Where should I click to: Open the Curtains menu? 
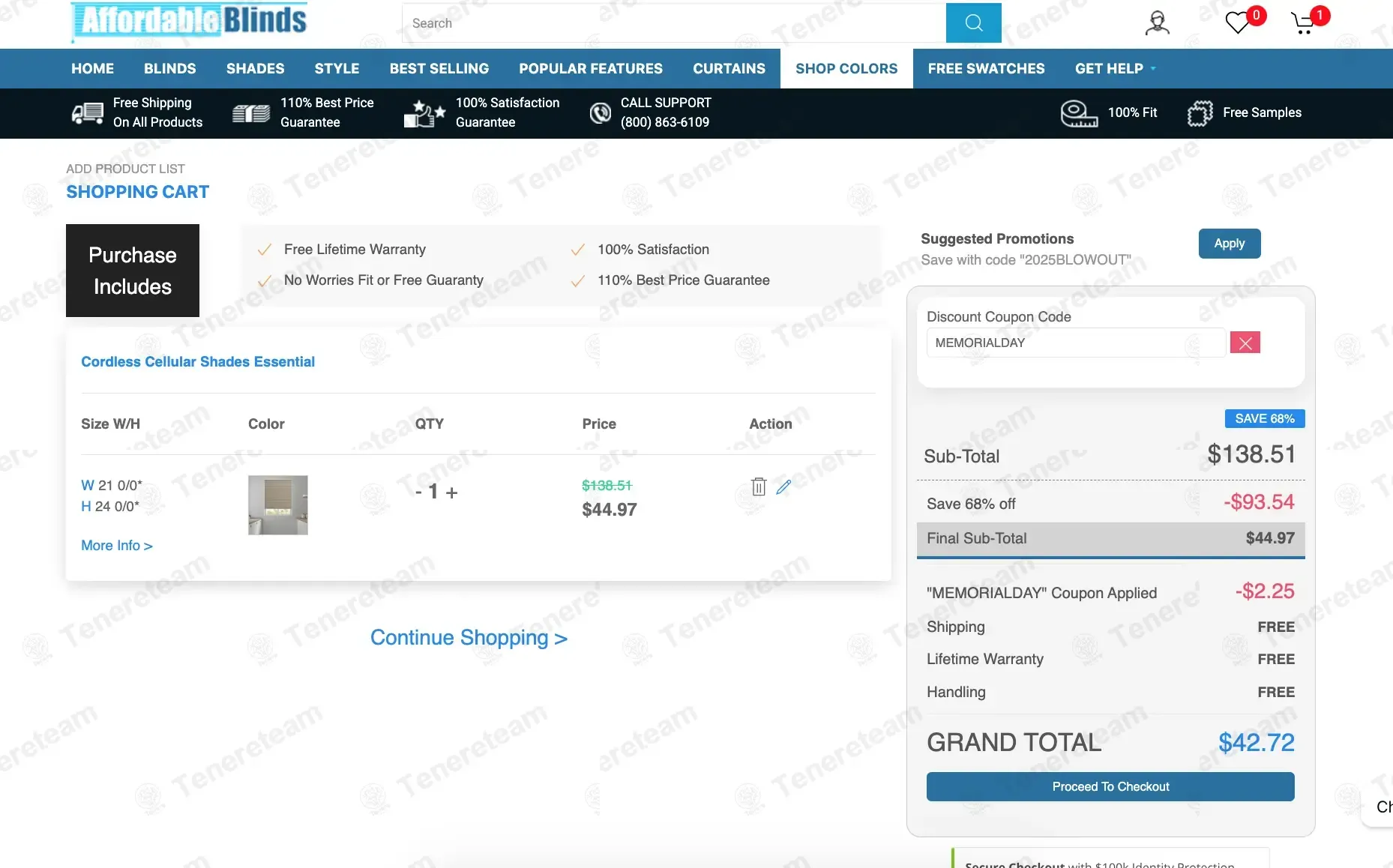[x=729, y=68]
